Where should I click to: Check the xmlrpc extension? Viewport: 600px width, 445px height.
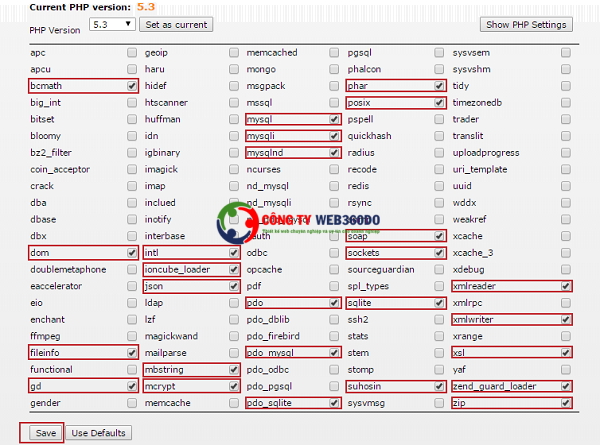pos(566,303)
